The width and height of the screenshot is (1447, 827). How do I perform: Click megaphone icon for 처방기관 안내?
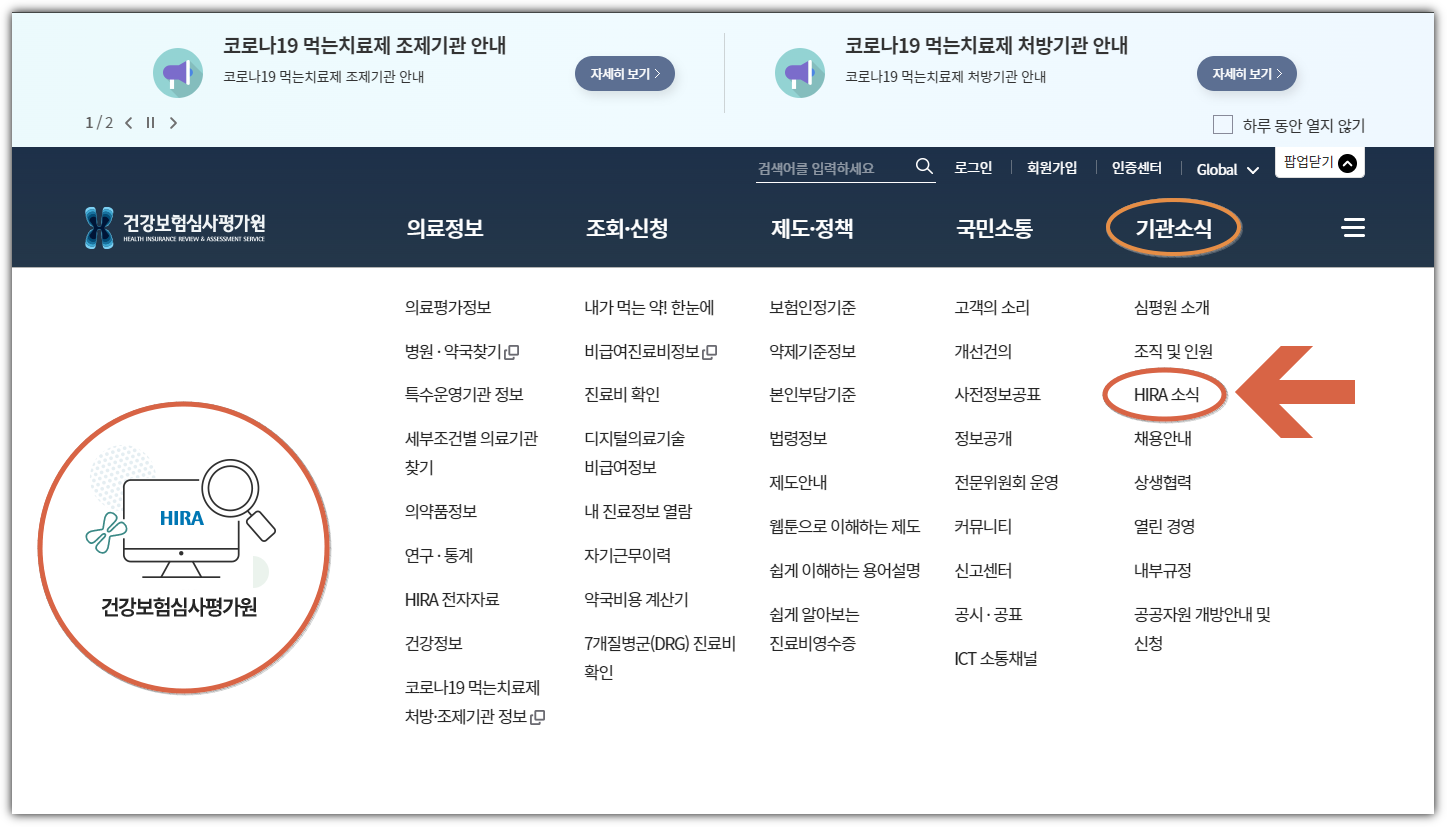[x=800, y=73]
